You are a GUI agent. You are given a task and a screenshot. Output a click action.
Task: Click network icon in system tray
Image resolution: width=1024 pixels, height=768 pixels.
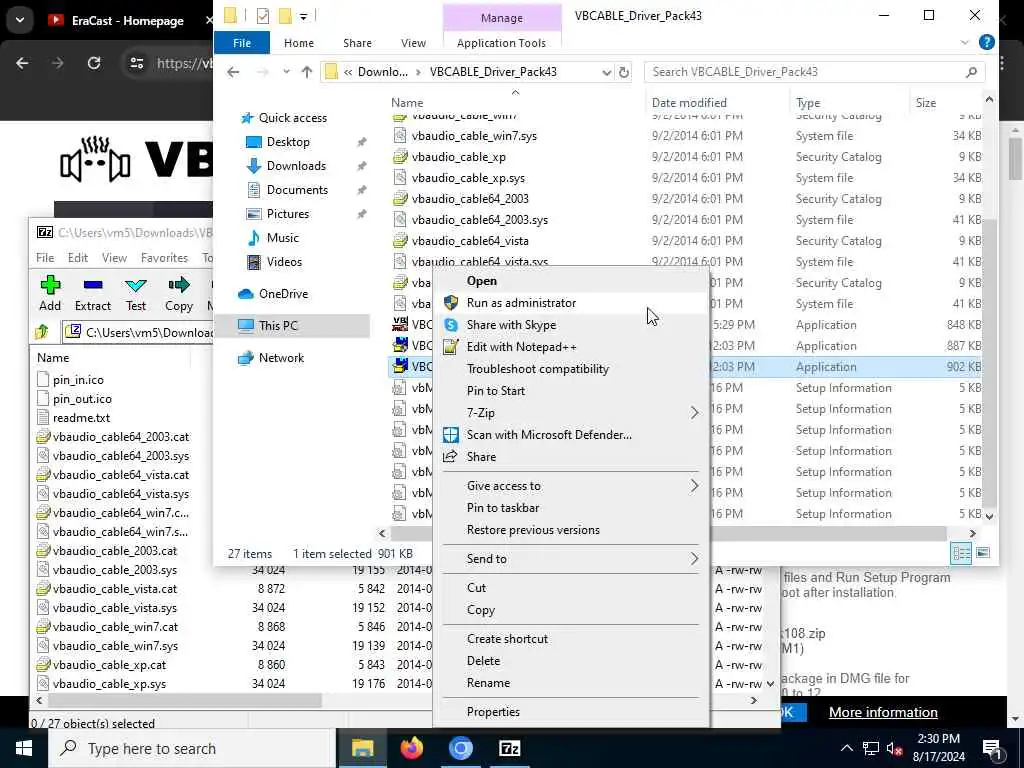pos(871,748)
